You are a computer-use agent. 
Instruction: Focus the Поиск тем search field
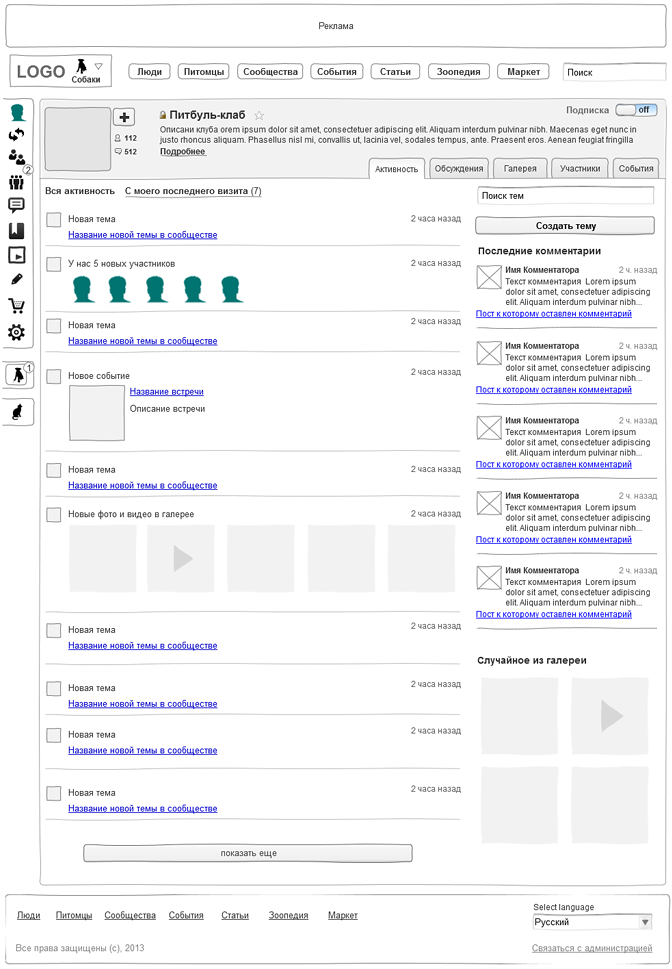click(x=565, y=196)
